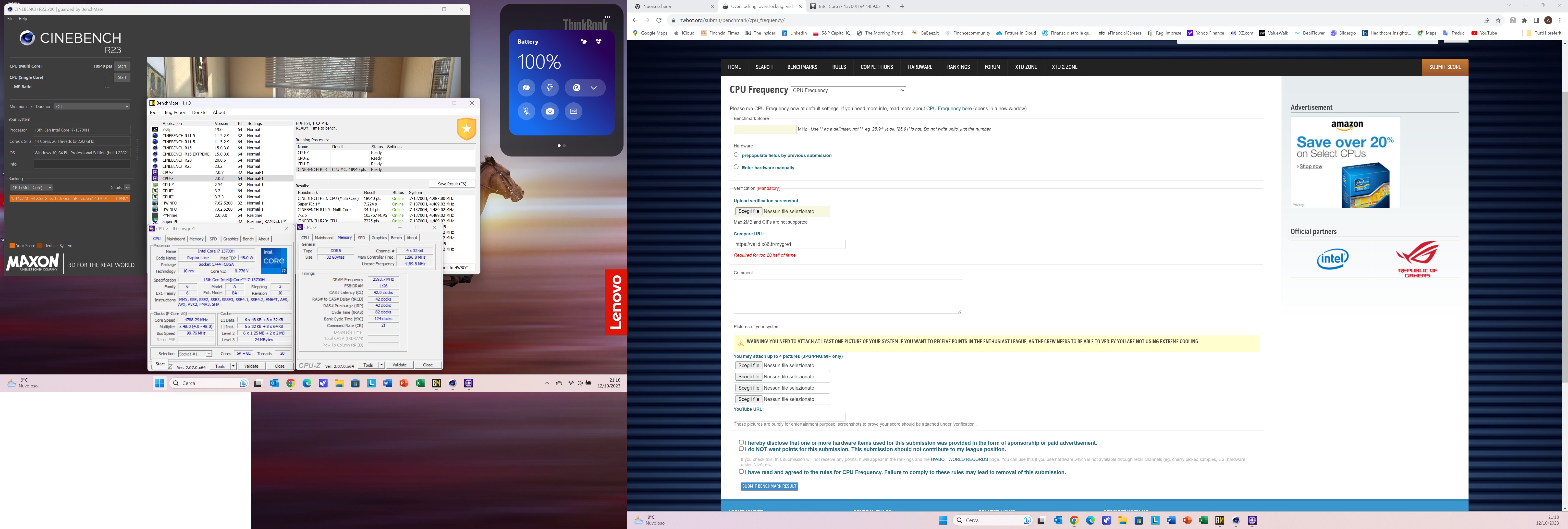Click Chrome's reload page icon
The height and width of the screenshot is (529, 1568).
click(x=659, y=20)
